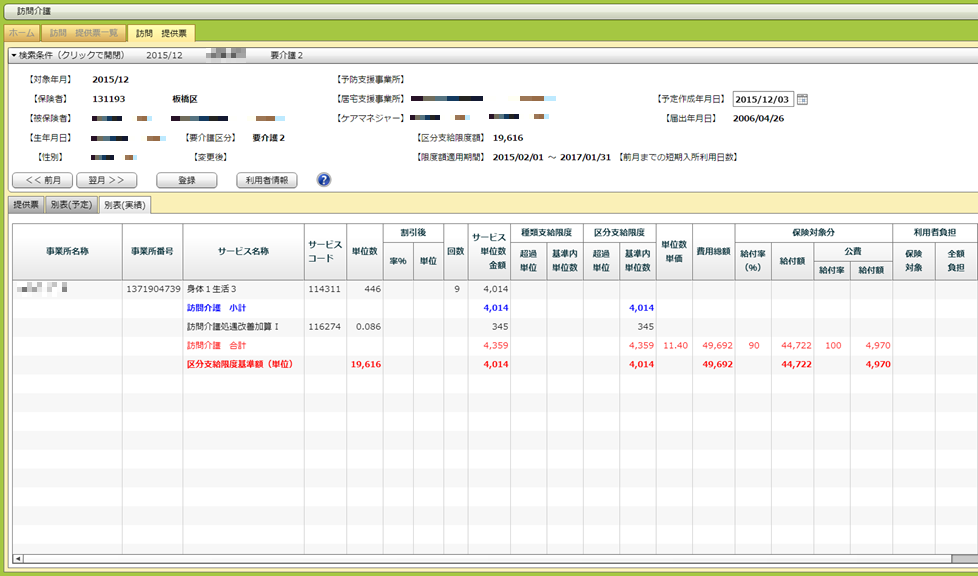Click the blue help question mark icon
The image size is (978, 576).
coord(323,180)
